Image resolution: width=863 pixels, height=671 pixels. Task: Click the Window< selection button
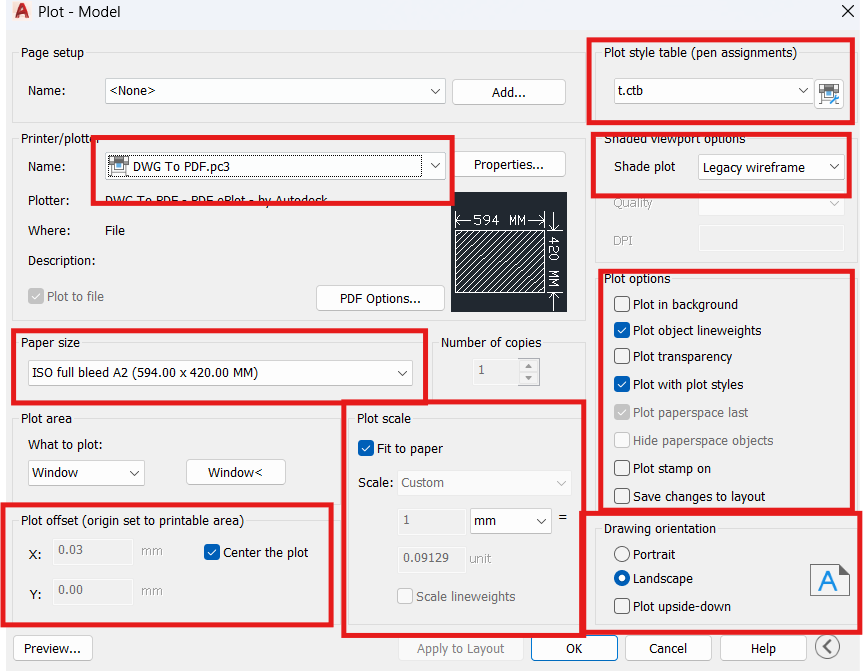[235, 472]
